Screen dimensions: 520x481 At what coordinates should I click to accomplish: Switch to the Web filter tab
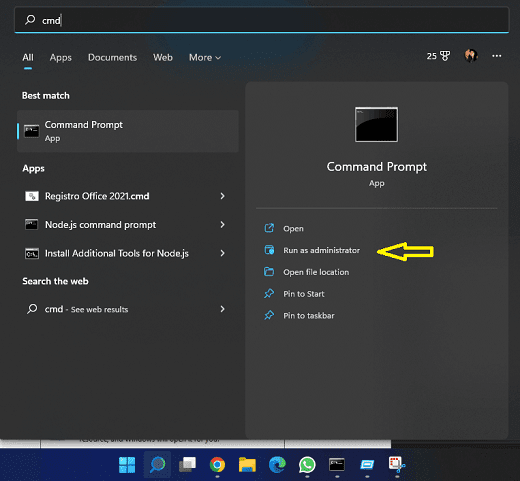(x=163, y=57)
